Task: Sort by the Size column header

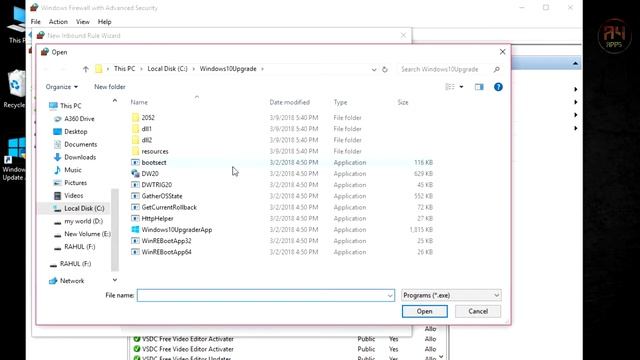Action: 403,102
